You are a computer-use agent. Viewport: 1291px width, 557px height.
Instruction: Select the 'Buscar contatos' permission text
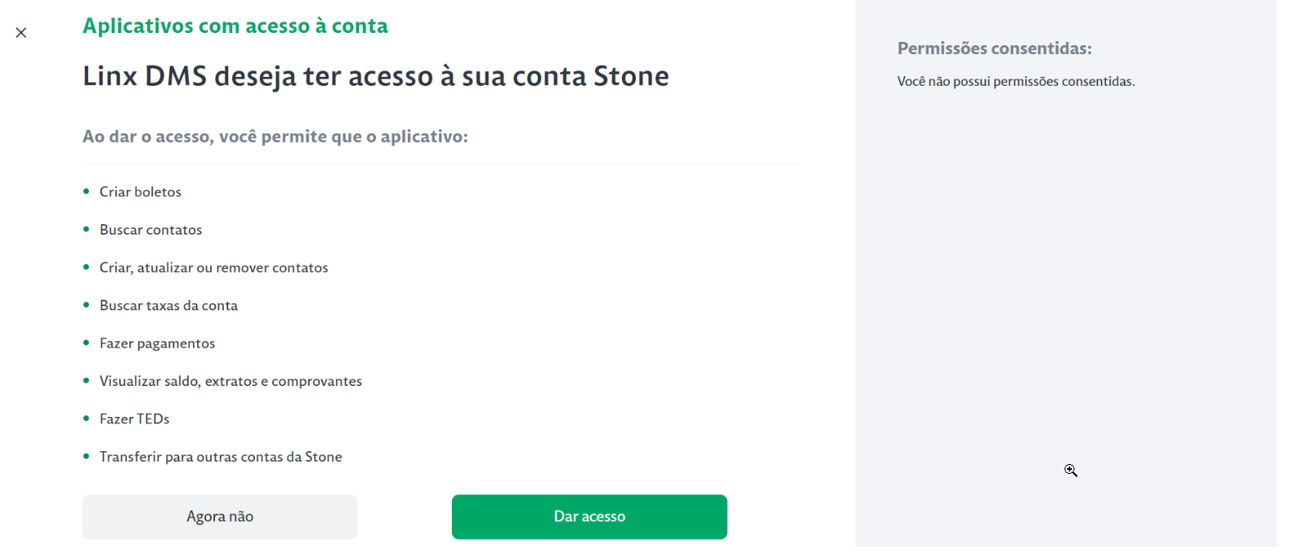pos(150,230)
